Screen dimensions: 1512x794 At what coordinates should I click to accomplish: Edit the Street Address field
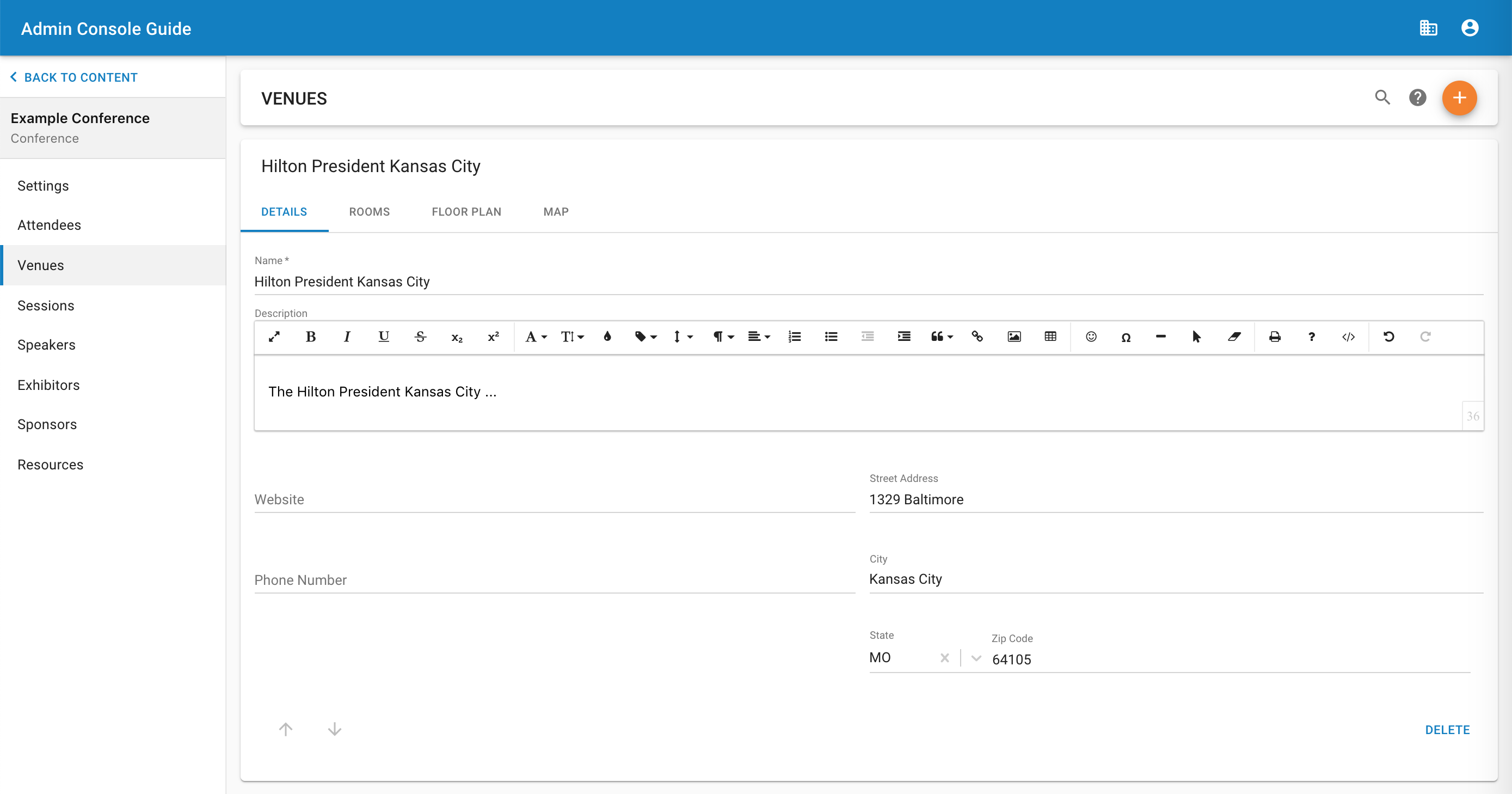coord(1176,500)
